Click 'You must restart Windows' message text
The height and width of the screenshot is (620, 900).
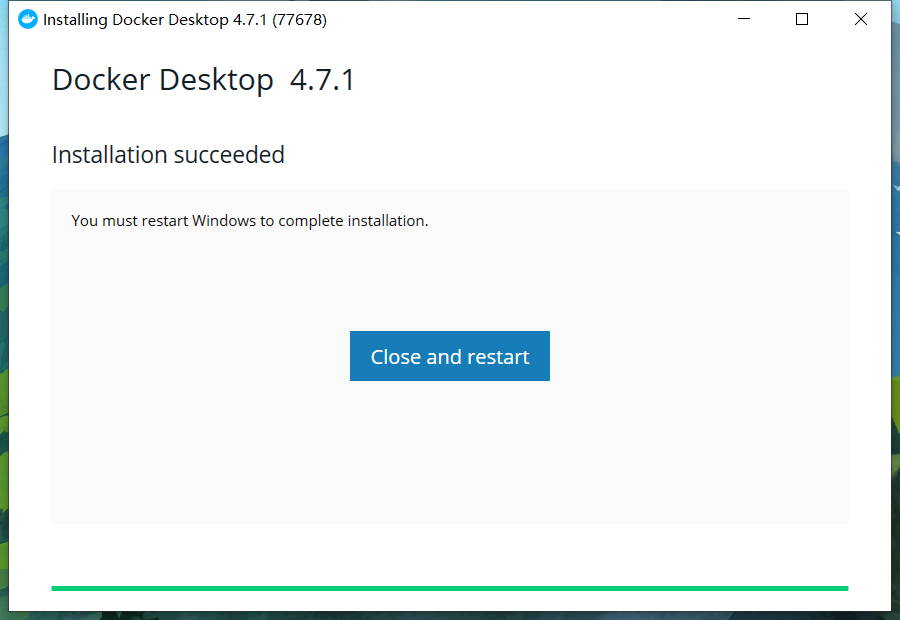pos(250,221)
